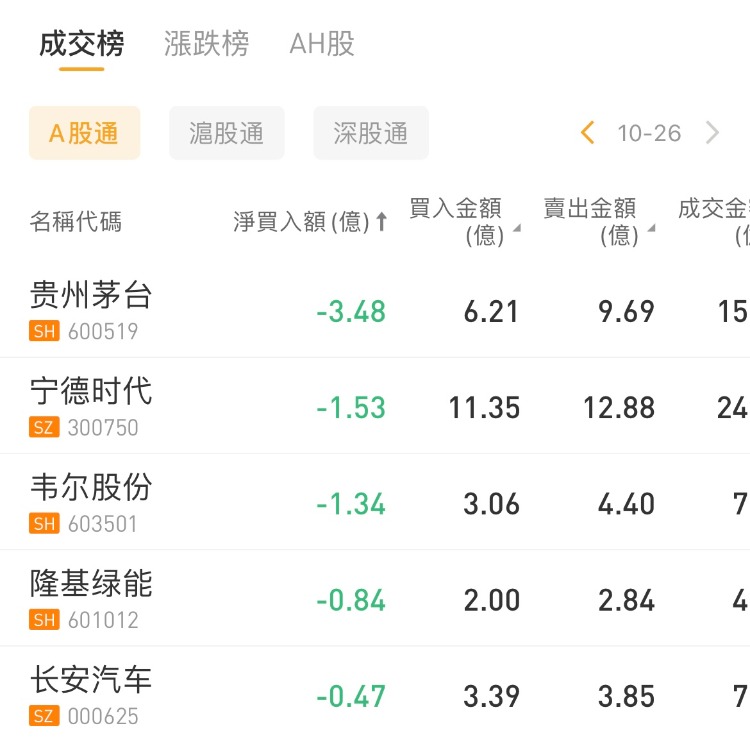750x737 pixels.
Task: Sort by 賣出金額 column
Action: [597, 221]
